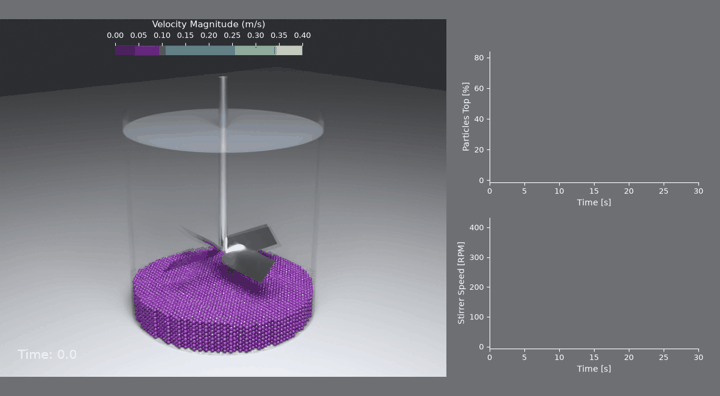The width and height of the screenshot is (720, 396).
Task: Select the 20 tick on Particles Top axis
Action: point(479,150)
